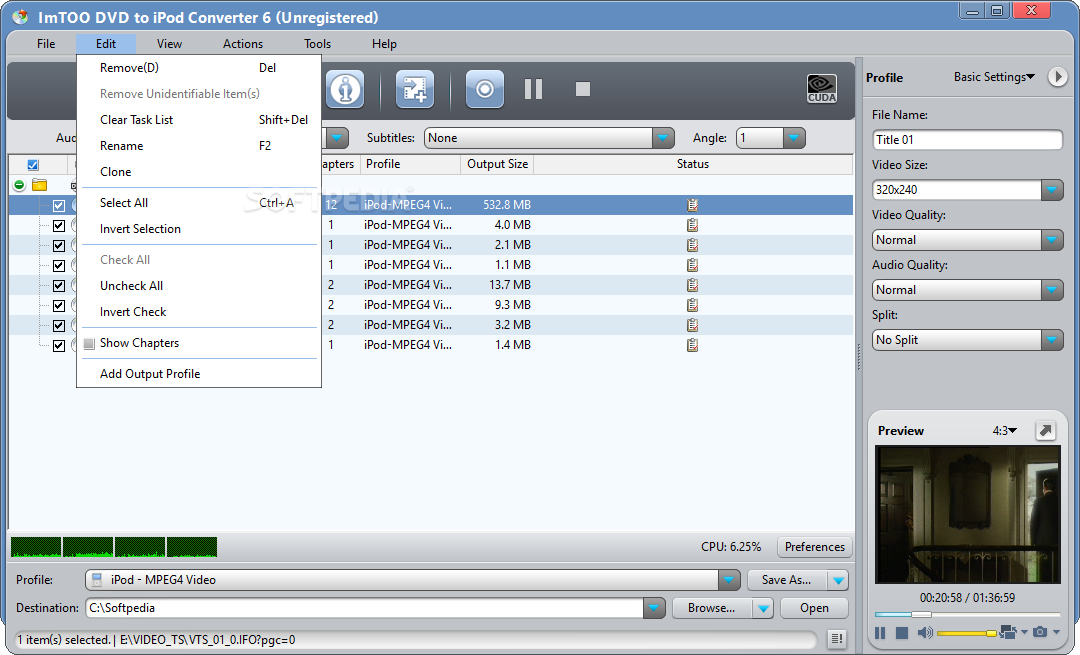Mute the preview speaker icon

(x=924, y=632)
